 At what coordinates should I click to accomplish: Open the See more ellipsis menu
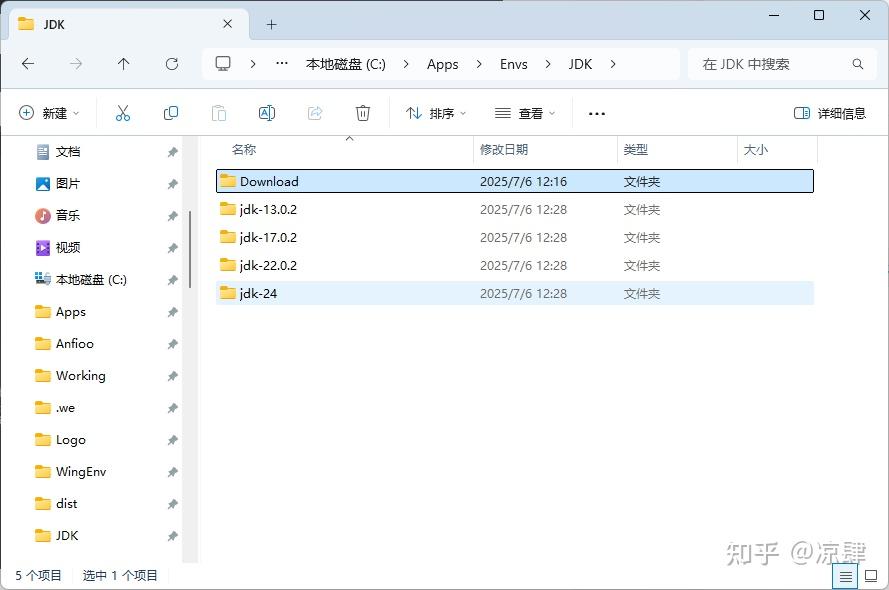596,112
